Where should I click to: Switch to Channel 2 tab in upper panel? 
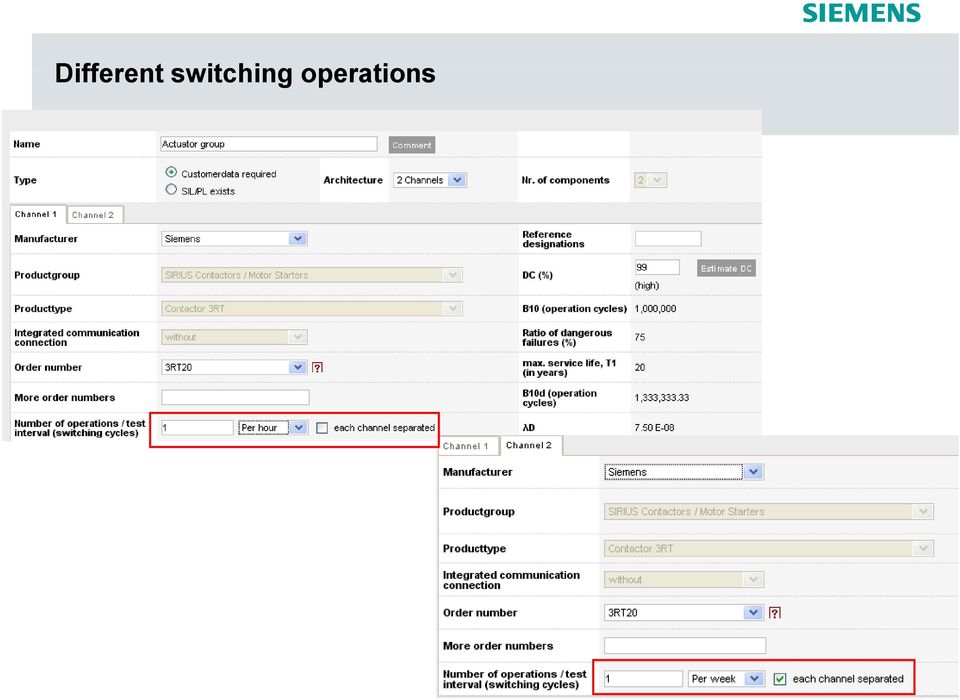94,215
